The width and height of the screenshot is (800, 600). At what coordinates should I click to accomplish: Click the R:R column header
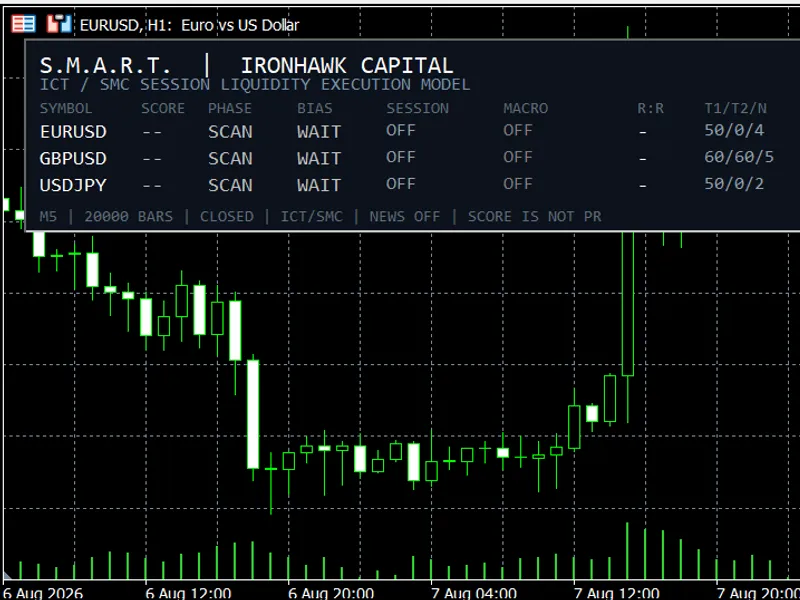(x=651, y=108)
